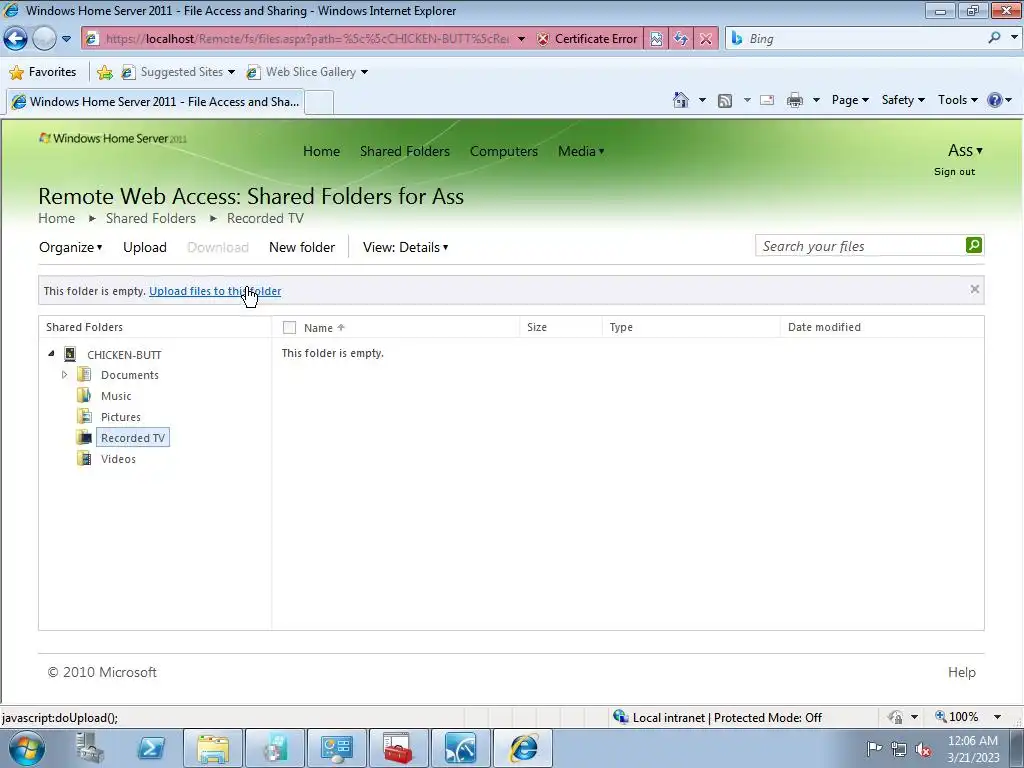Screen dimensions: 1024x768
Task: Expand the Documents folder tree node
Action: coord(64,375)
